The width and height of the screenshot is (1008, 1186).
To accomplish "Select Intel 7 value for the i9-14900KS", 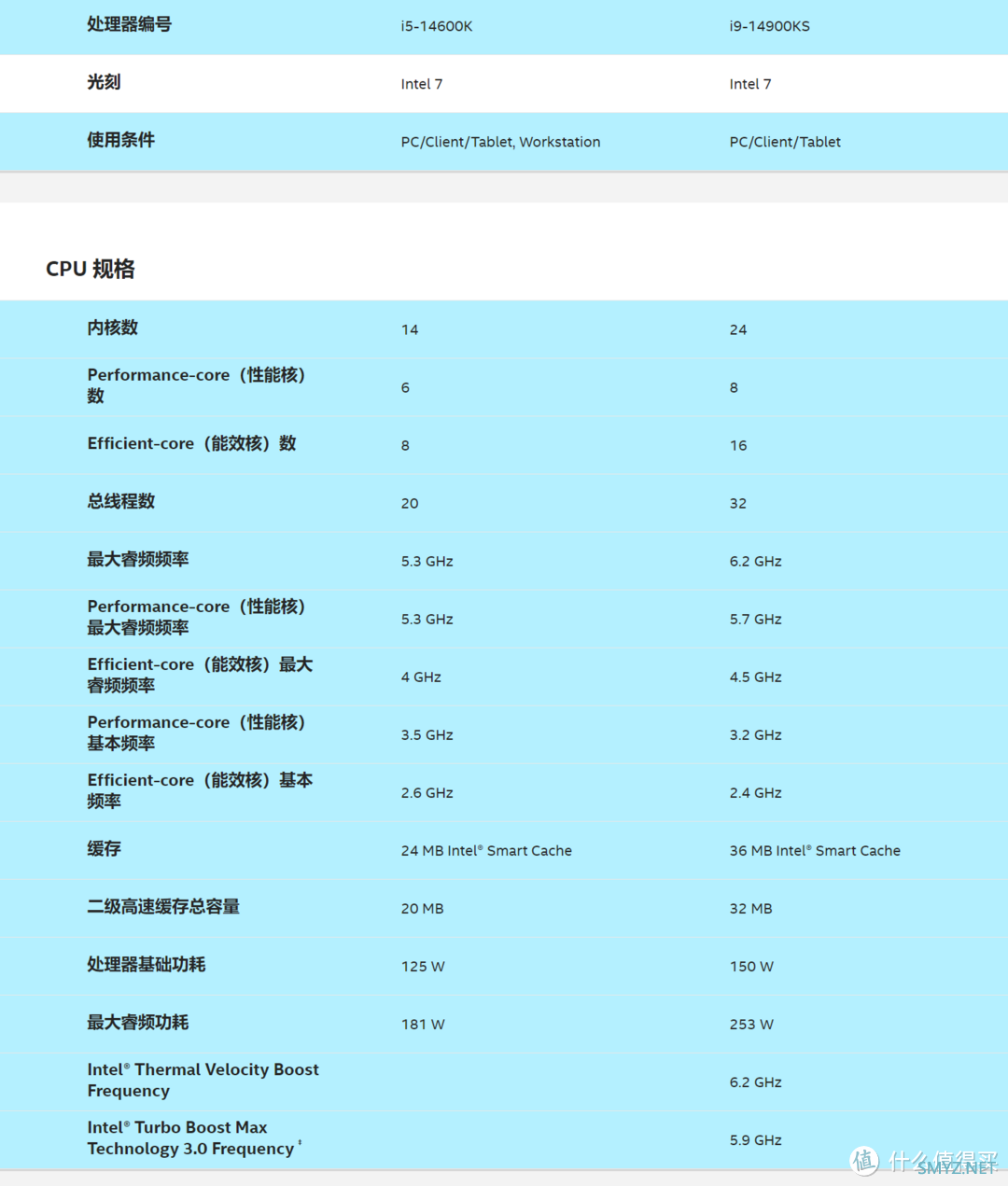I will point(750,84).
